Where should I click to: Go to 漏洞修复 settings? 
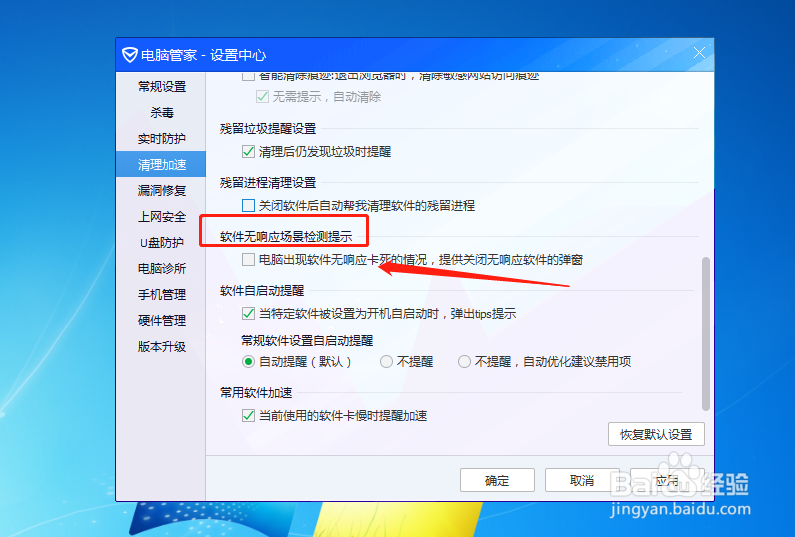coord(162,191)
